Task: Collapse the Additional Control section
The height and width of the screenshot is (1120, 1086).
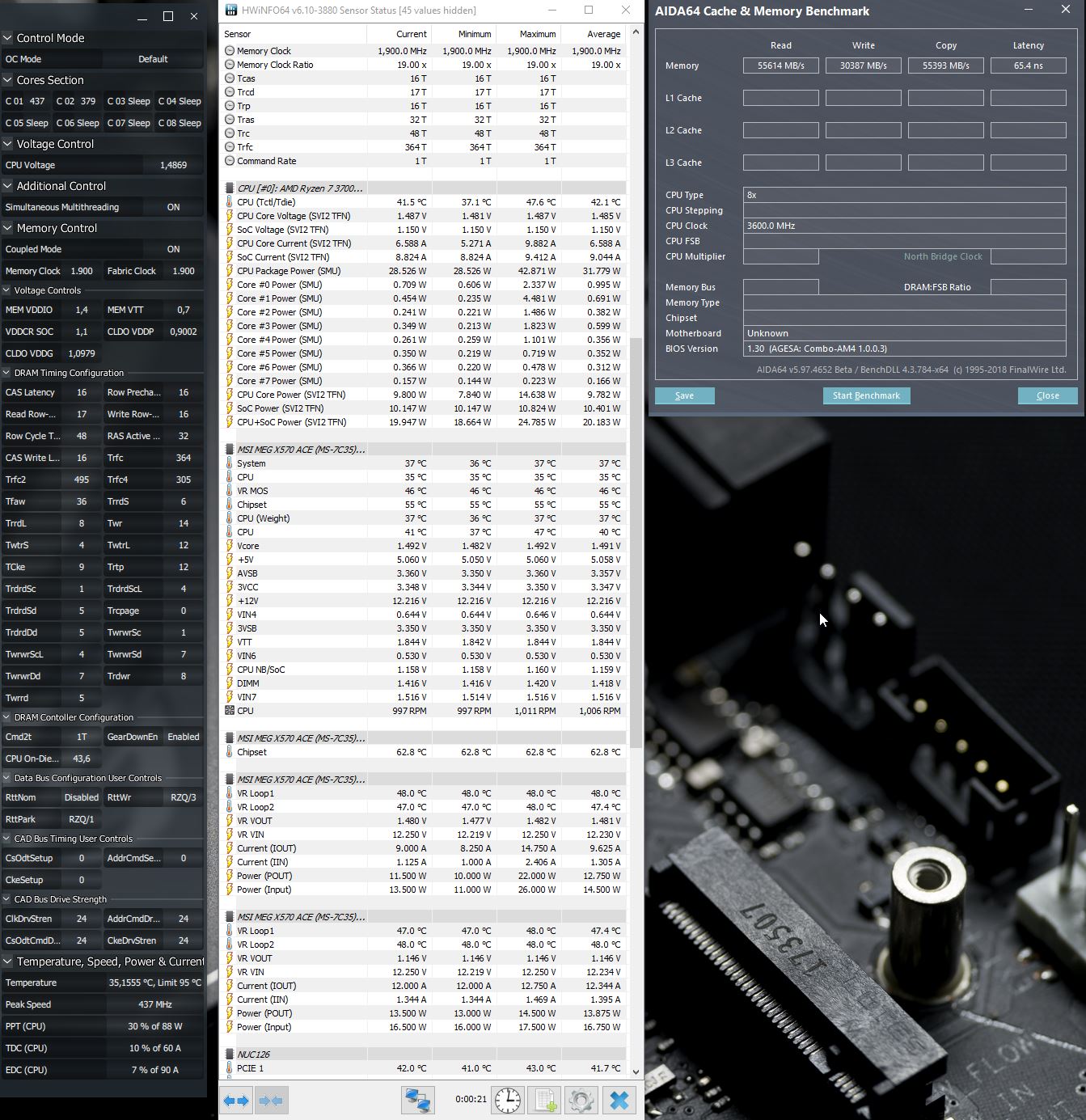Action: [x=7, y=186]
